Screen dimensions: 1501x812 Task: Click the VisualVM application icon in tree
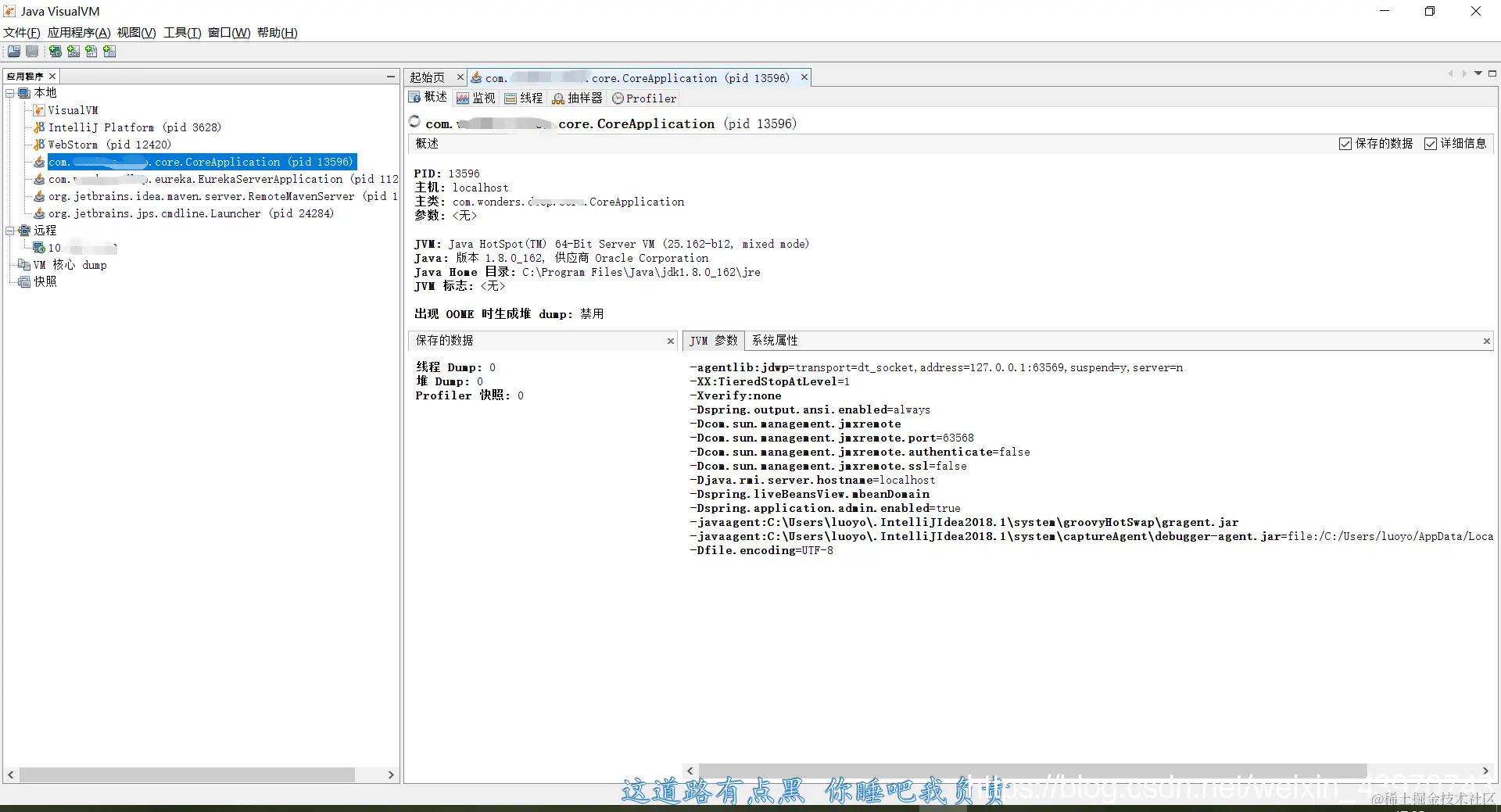tap(39, 110)
